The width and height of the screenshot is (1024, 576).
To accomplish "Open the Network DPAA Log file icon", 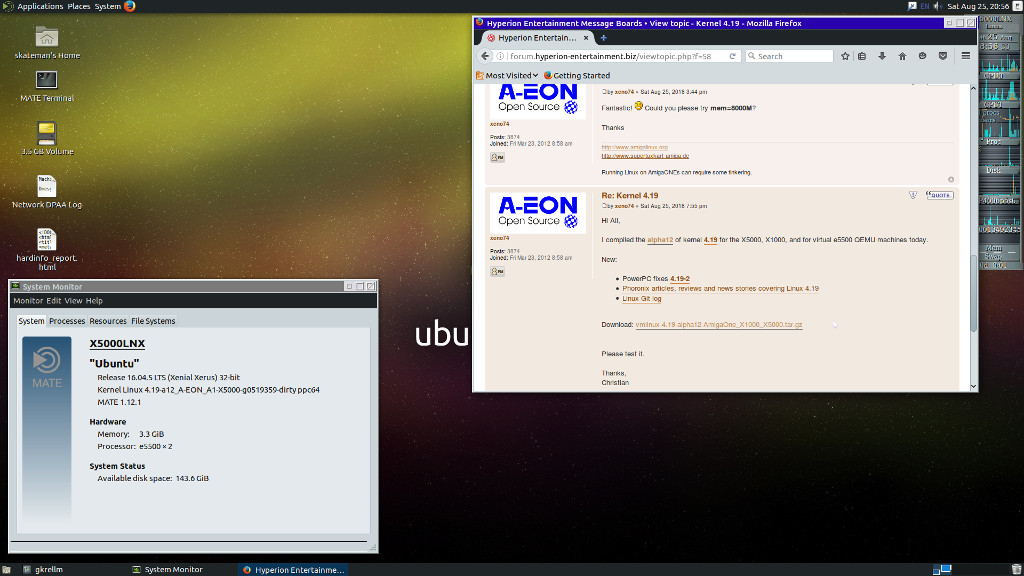I will pyautogui.click(x=46, y=186).
